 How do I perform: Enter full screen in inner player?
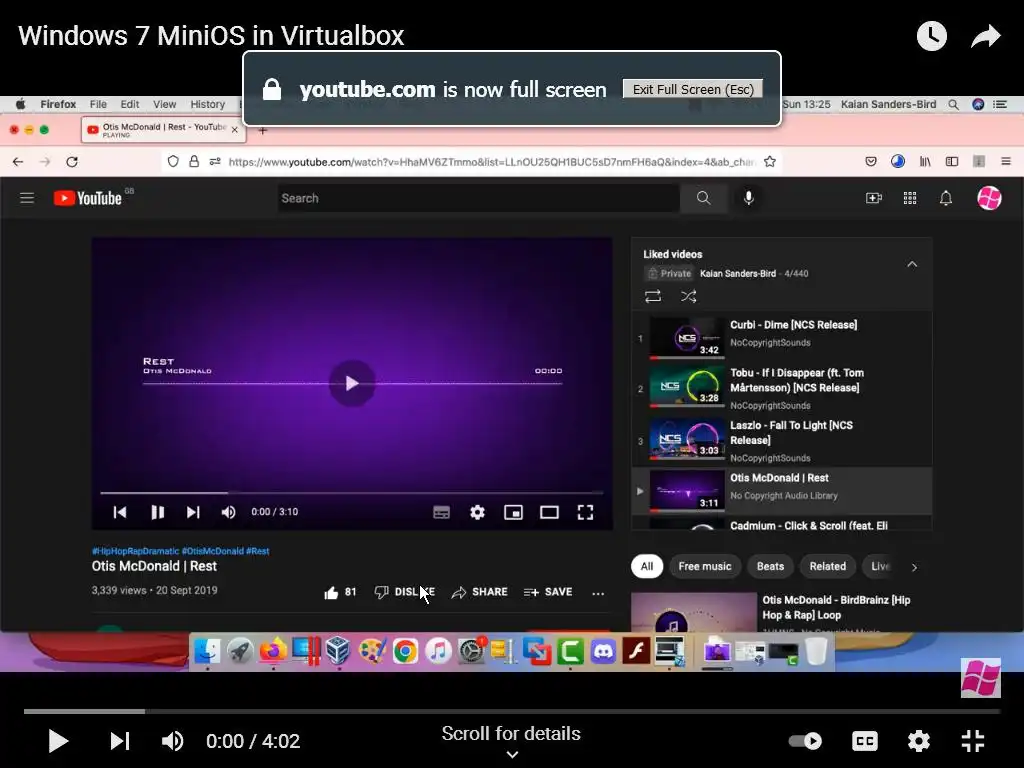pyautogui.click(x=585, y=513)
